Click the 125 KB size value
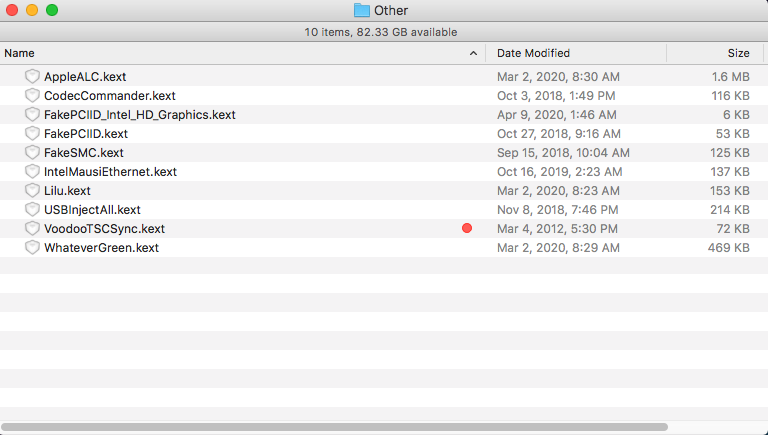The image size is (768, 435). click(x=730, y=152)
